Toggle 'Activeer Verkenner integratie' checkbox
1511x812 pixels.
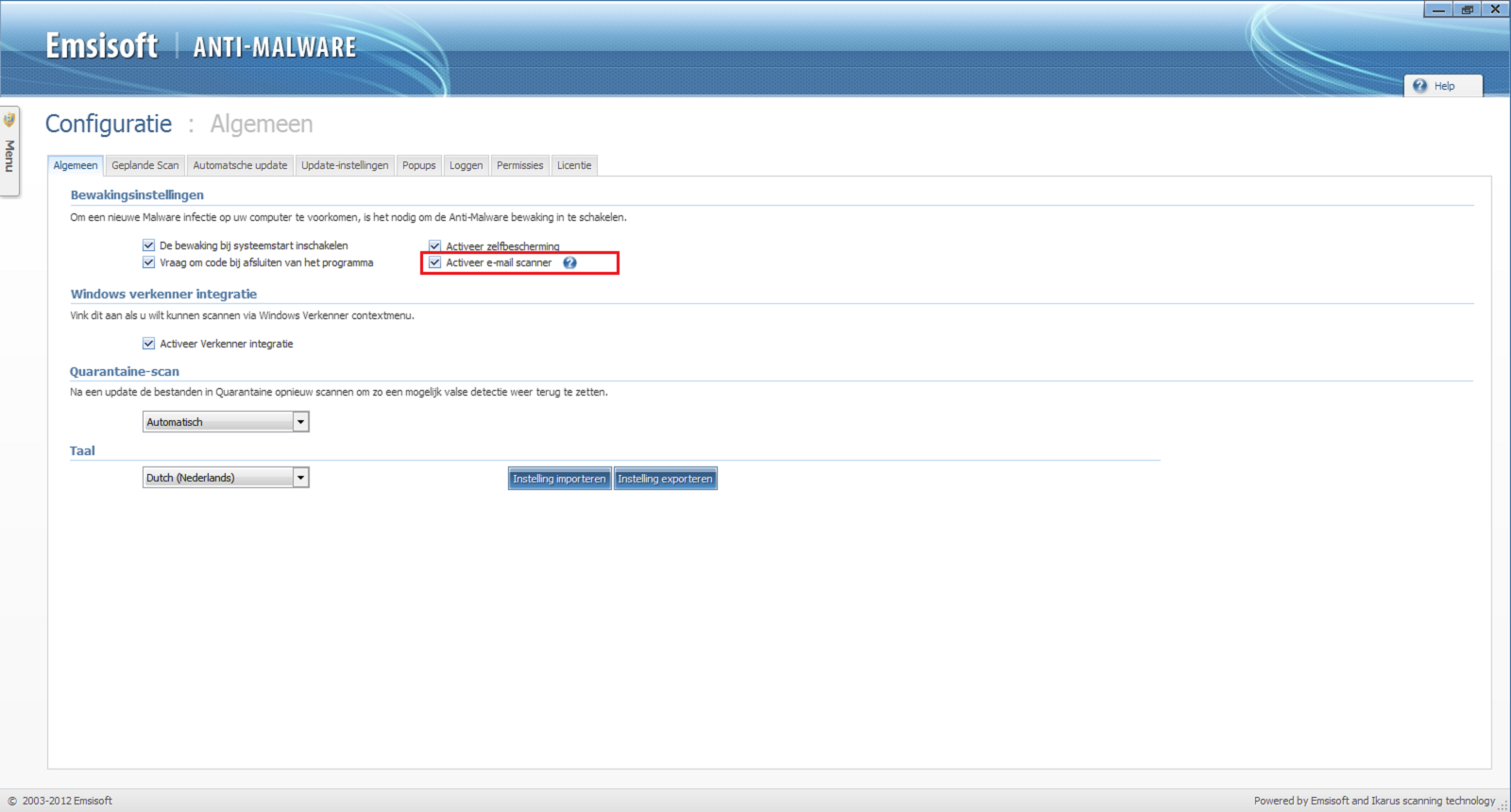(148, 344)
